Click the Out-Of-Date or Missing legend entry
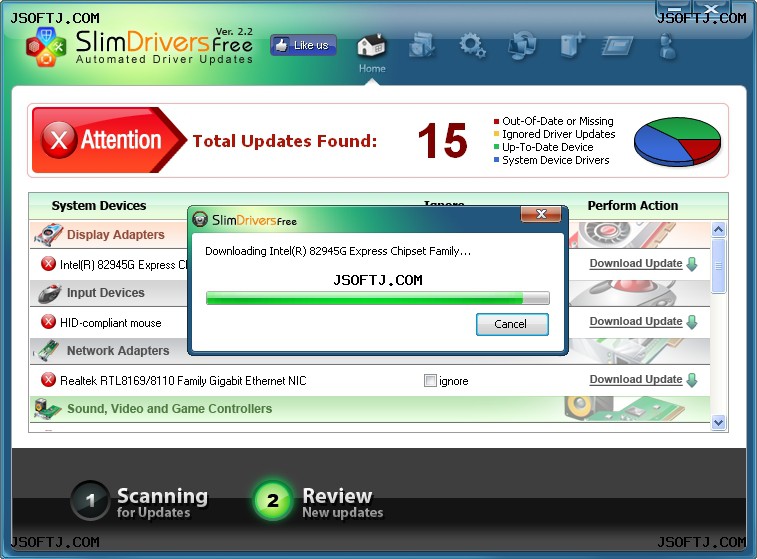This screenshot has width=757, height=559. [x=554, y=121]
